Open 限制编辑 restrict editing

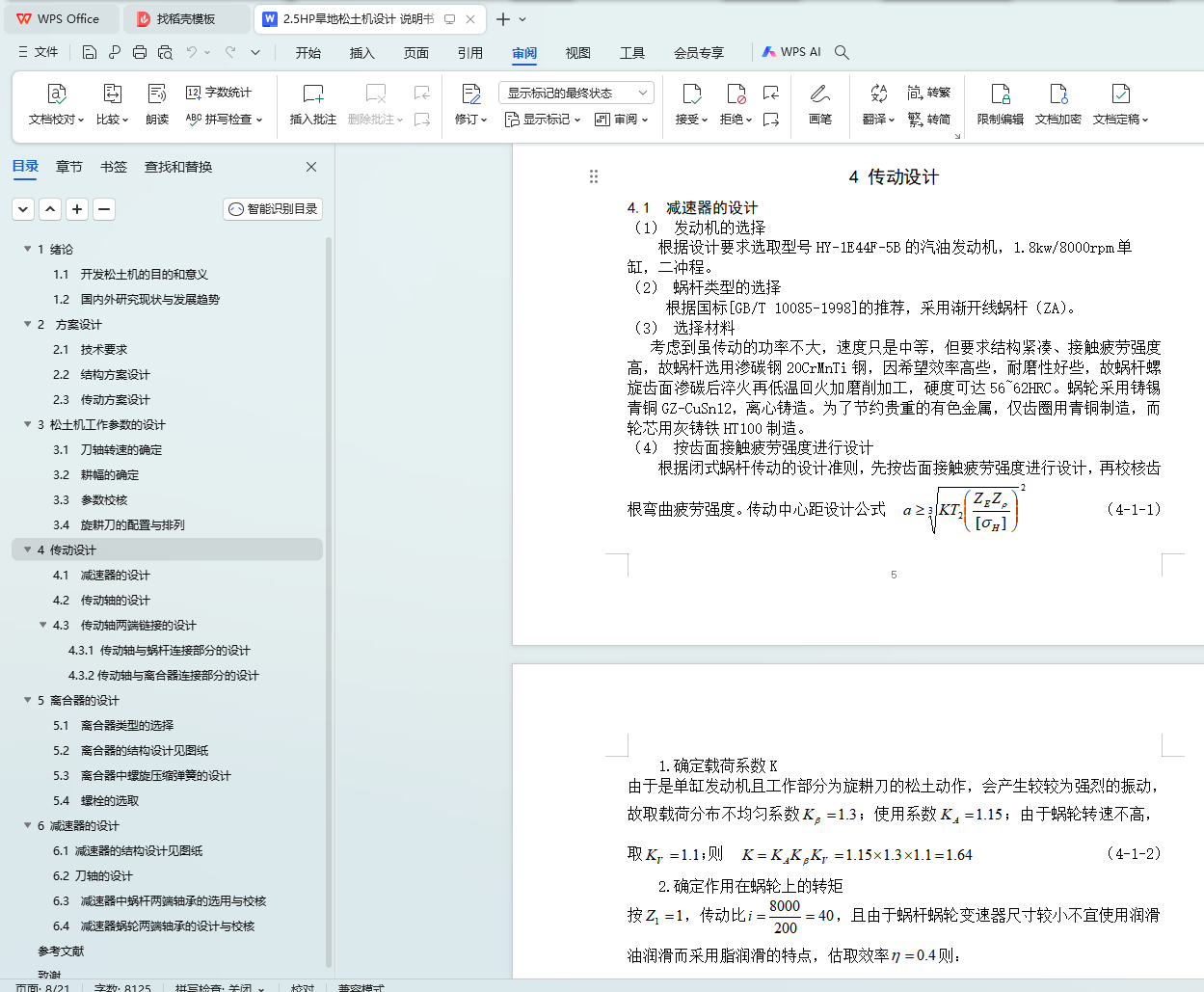[1001, 104]
